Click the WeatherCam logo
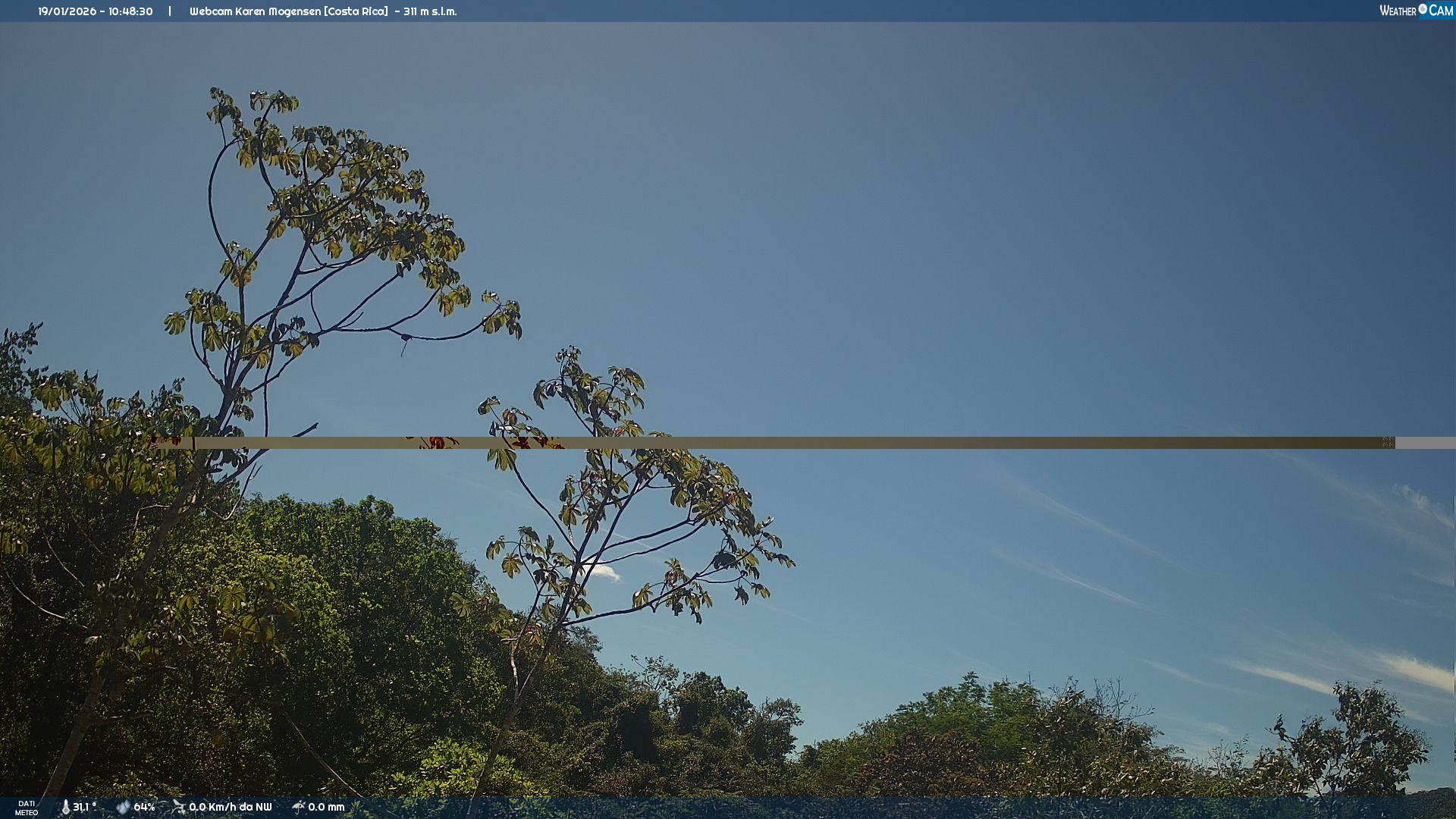This screenshot has height=819, width=1456. (1415, 11)
